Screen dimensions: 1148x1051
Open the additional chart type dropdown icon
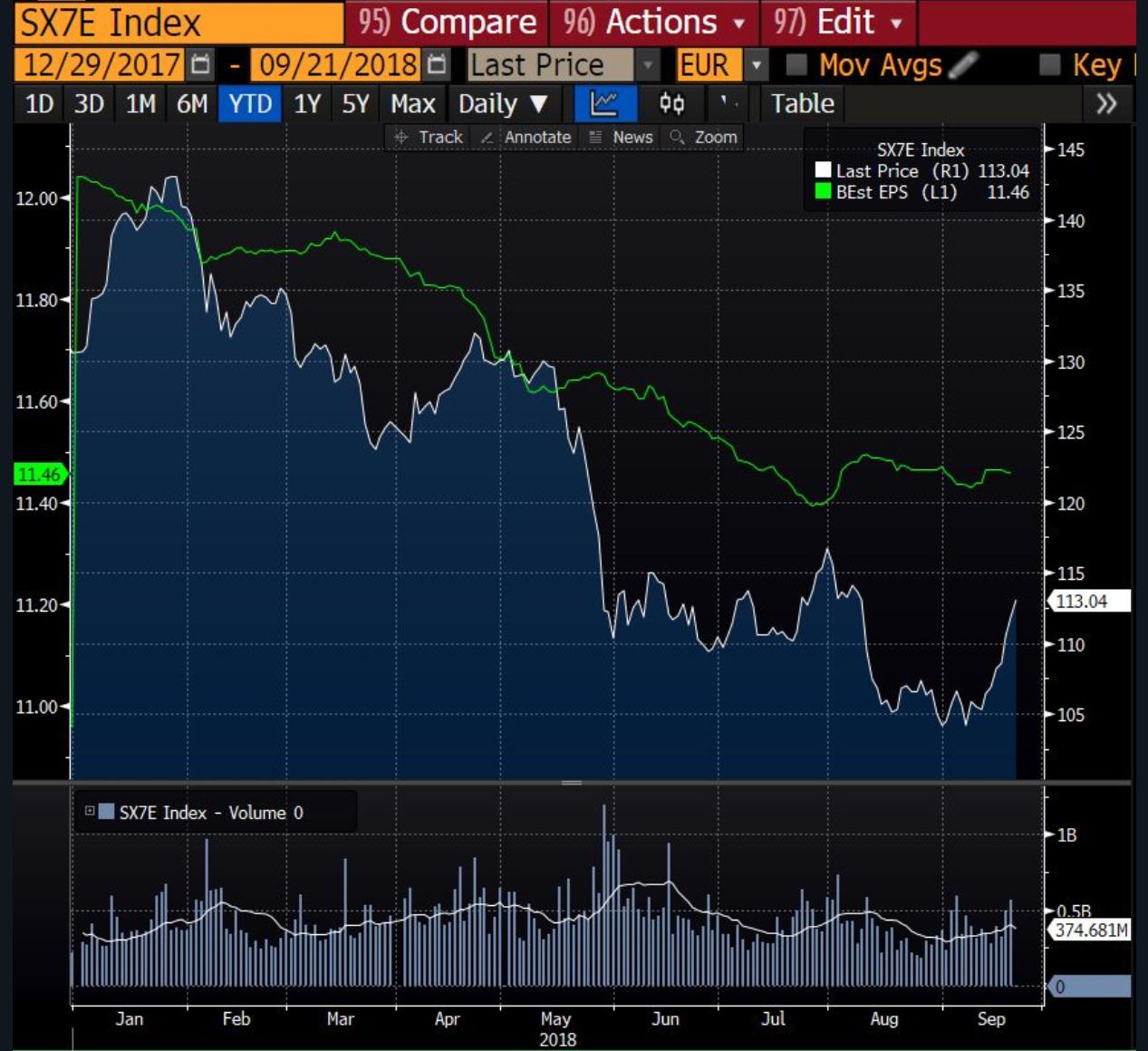point(728,104)
